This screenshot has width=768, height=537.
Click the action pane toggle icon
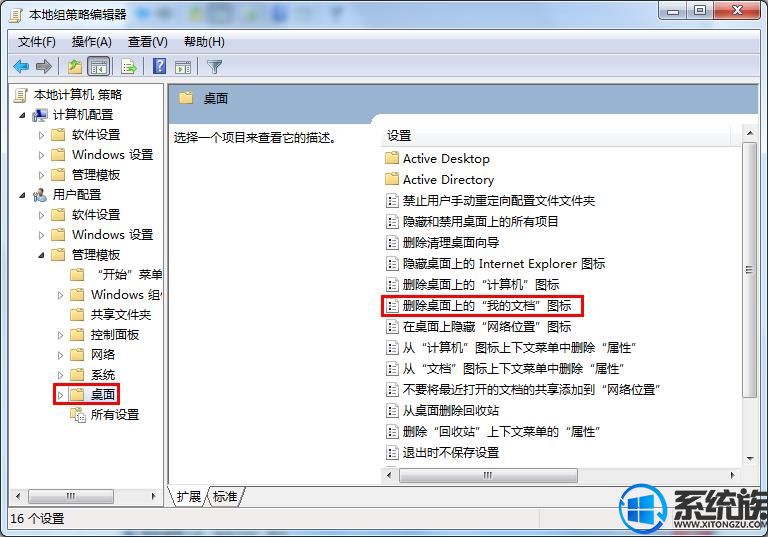point(183,67)
